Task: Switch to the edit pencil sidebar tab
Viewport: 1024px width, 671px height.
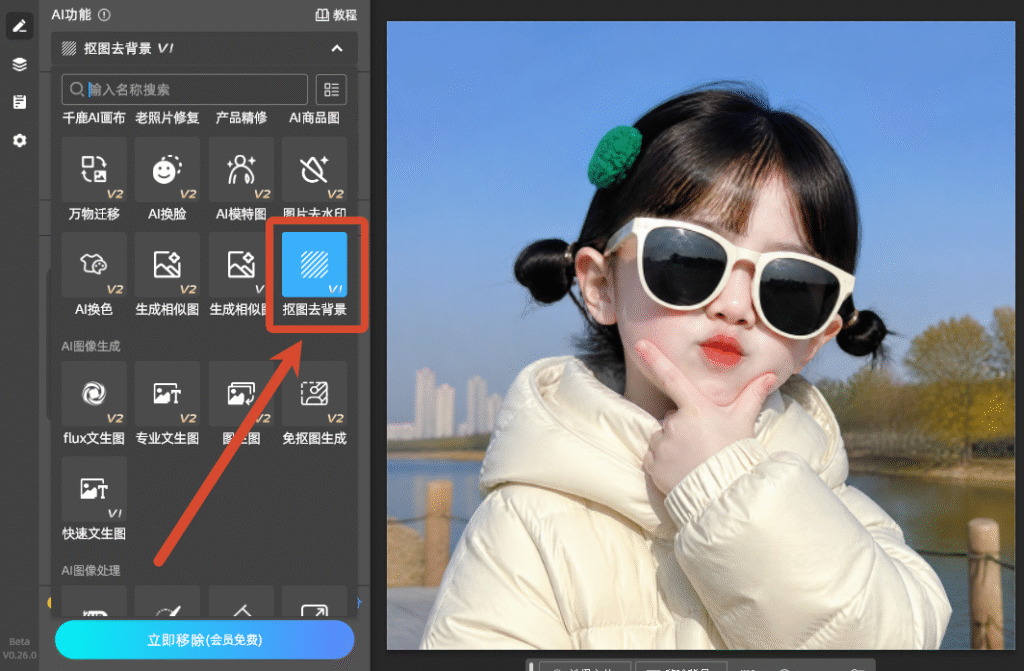Action: 20,26
